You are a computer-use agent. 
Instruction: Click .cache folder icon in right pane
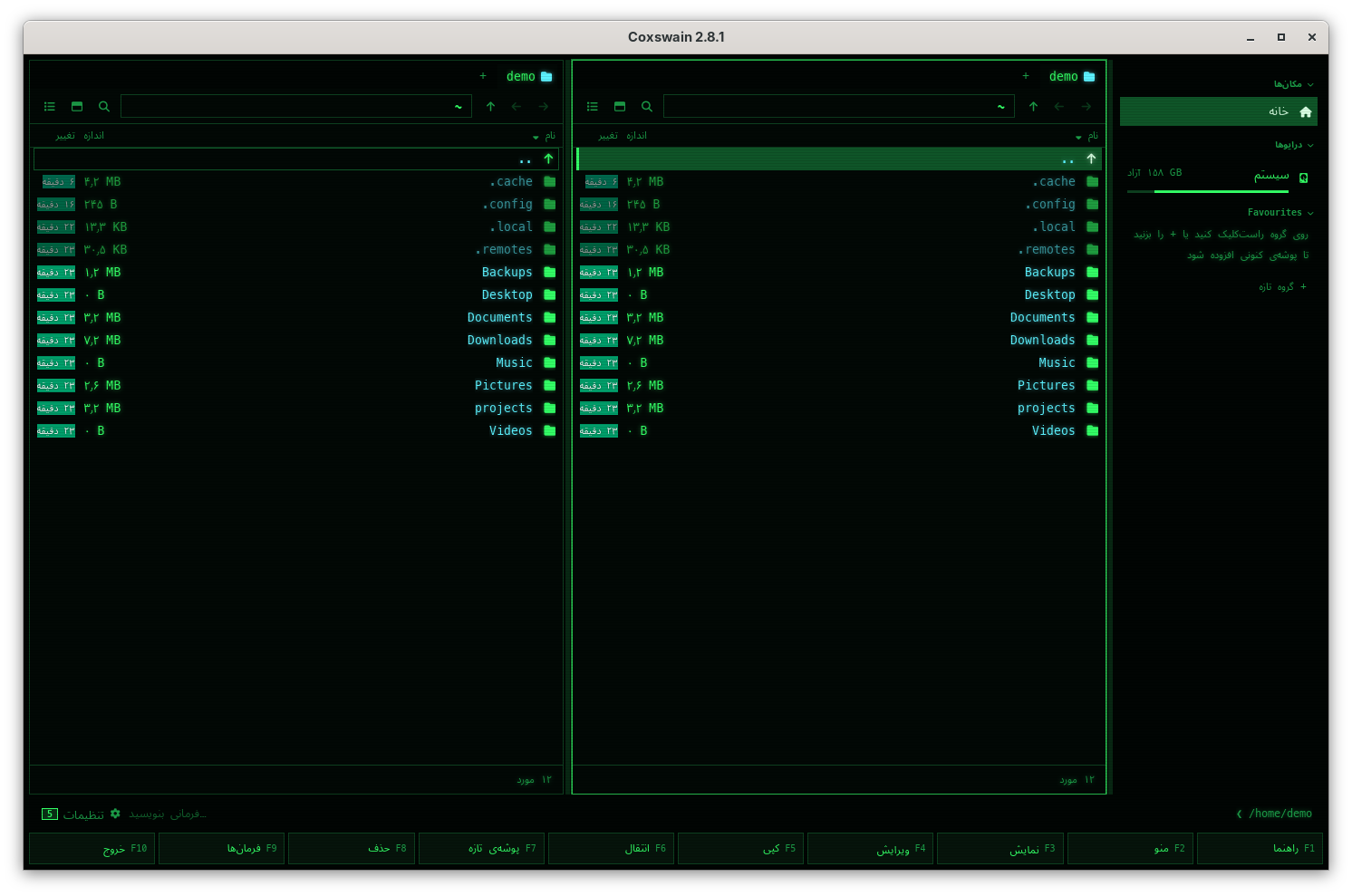click(x=1092, y=181)
